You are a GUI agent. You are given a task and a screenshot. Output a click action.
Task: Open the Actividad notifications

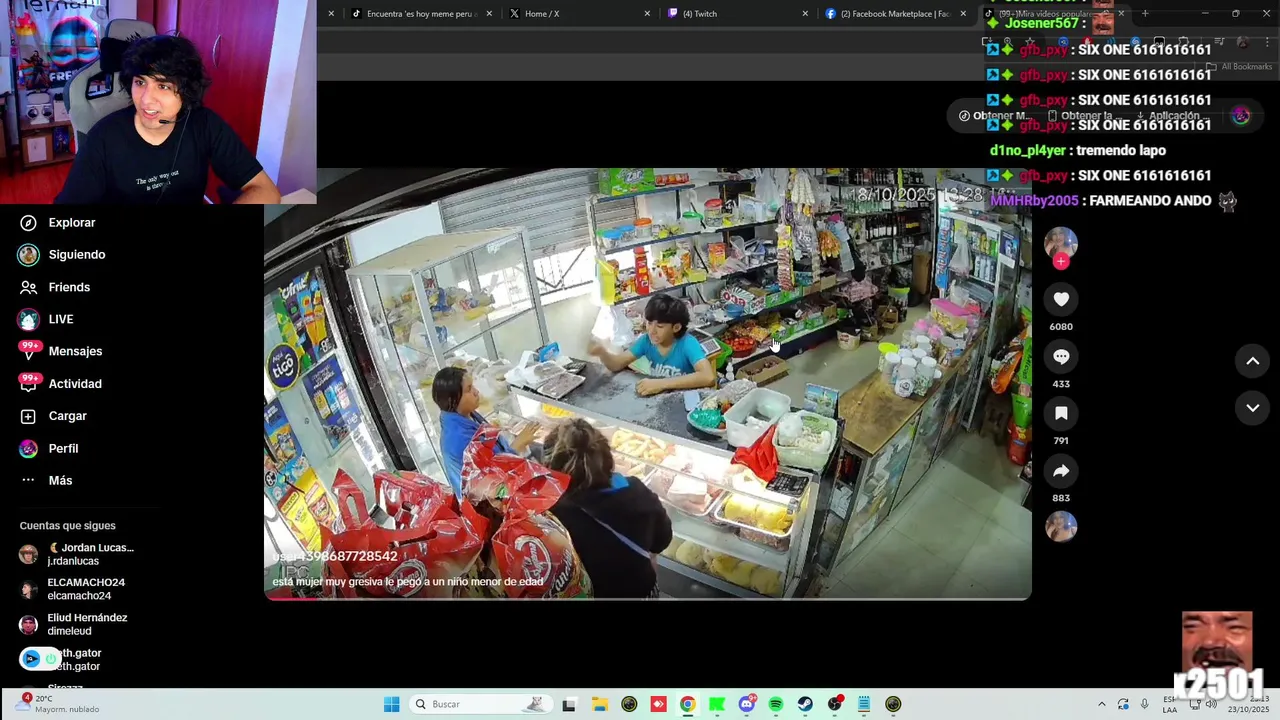tap(61, 384)
